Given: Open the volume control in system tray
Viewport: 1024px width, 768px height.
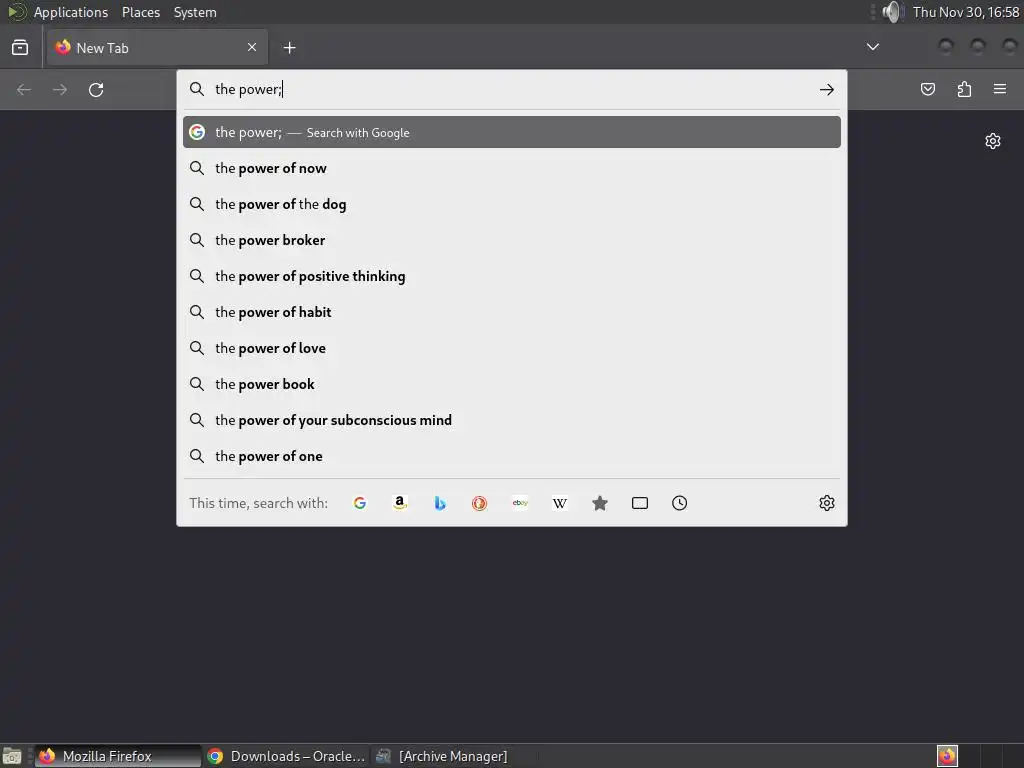Looking at the screenshot, I should coord(891,12).
